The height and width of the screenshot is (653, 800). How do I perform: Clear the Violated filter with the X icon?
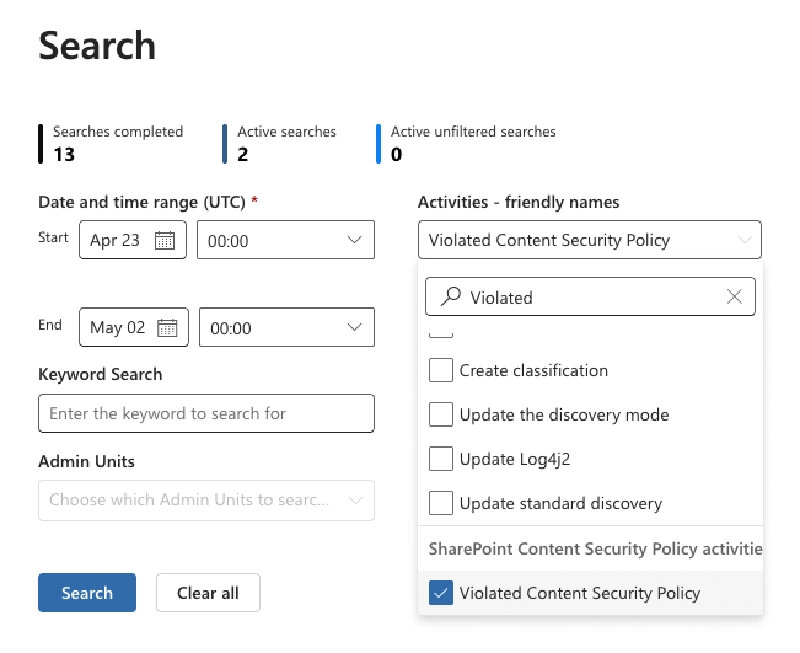[x=734, y=296]
